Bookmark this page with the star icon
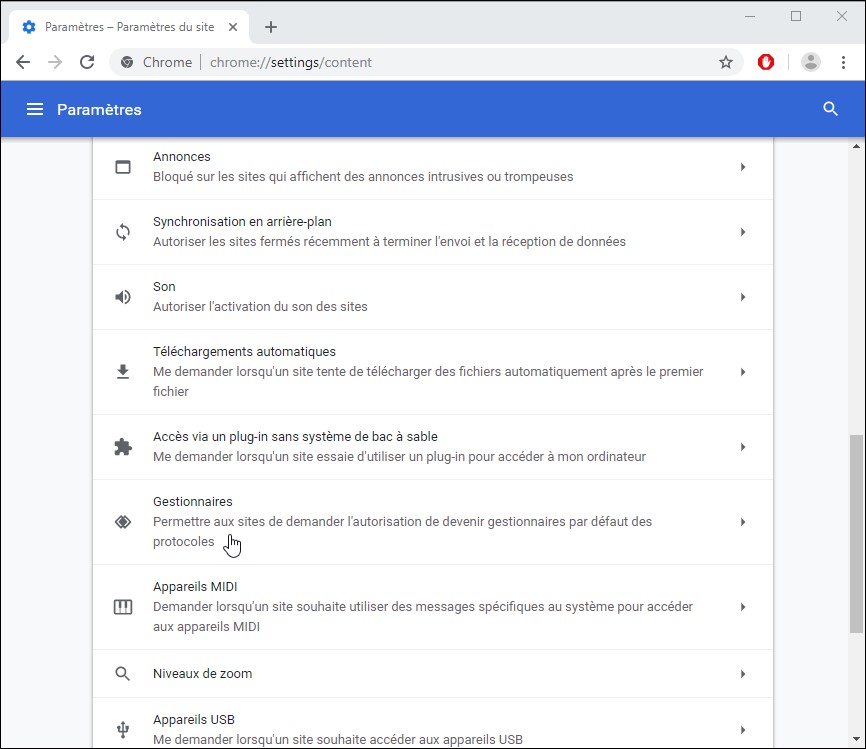 (726, 62)
